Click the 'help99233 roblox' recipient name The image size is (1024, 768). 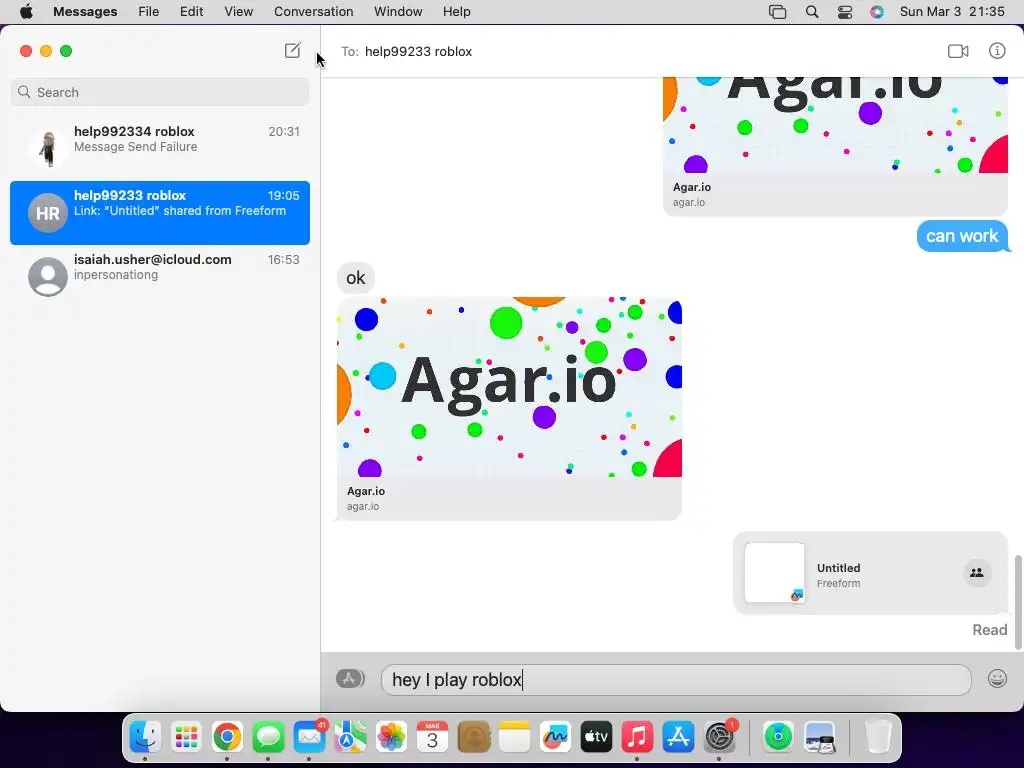point(418,52)
